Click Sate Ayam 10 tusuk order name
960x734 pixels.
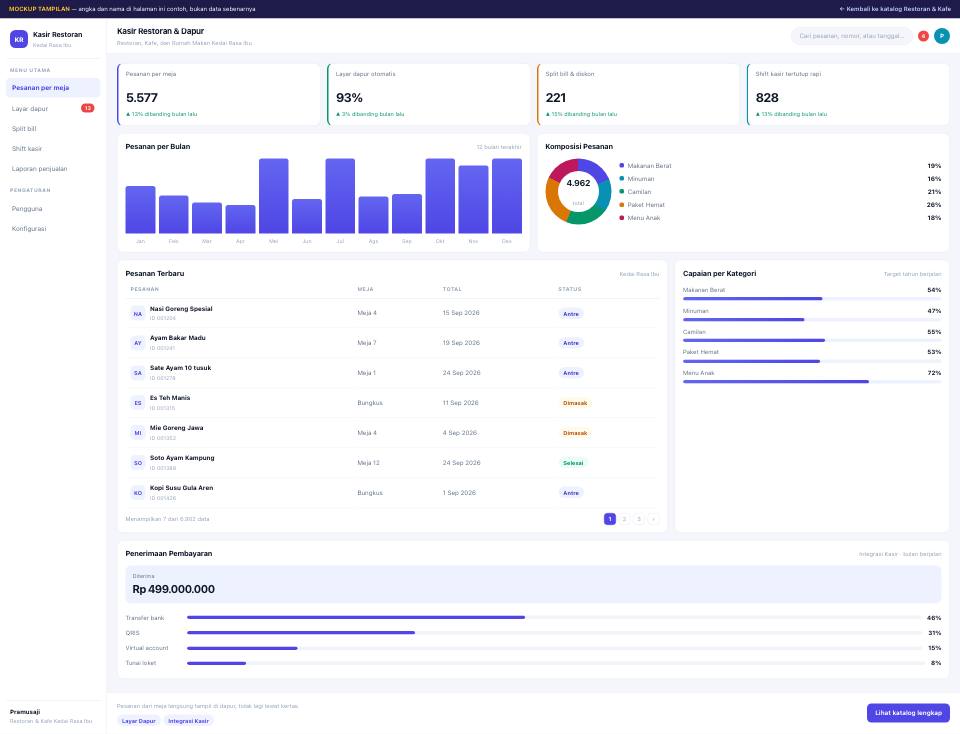(x=181, y=368)
